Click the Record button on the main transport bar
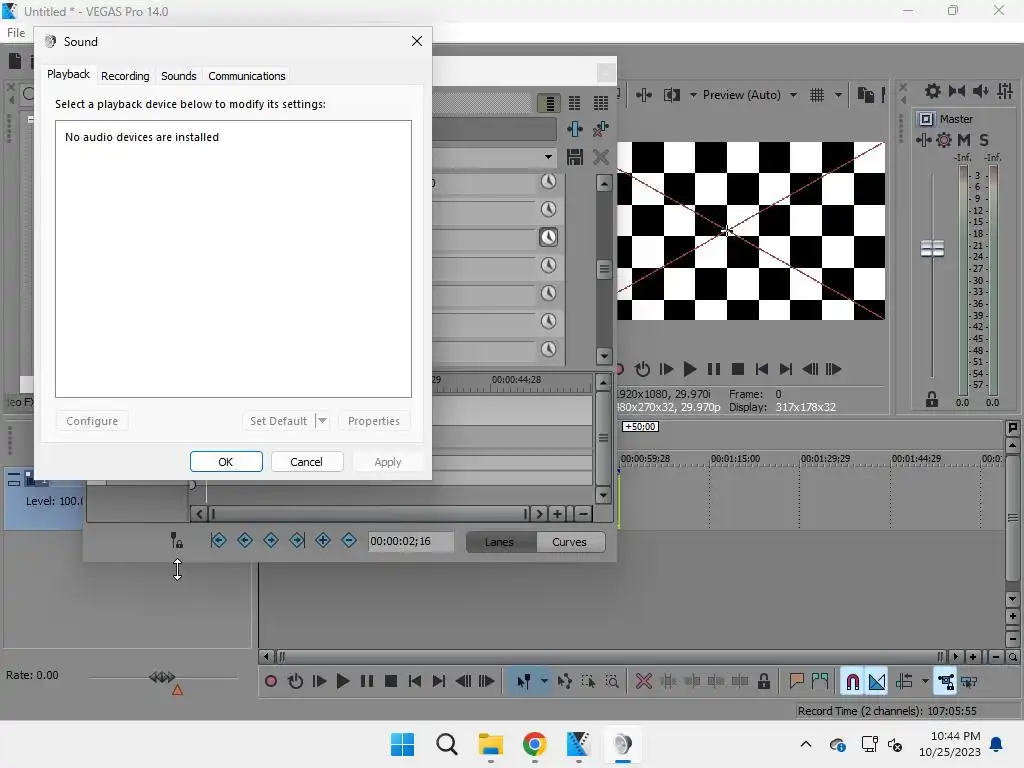 click(270, 682)
